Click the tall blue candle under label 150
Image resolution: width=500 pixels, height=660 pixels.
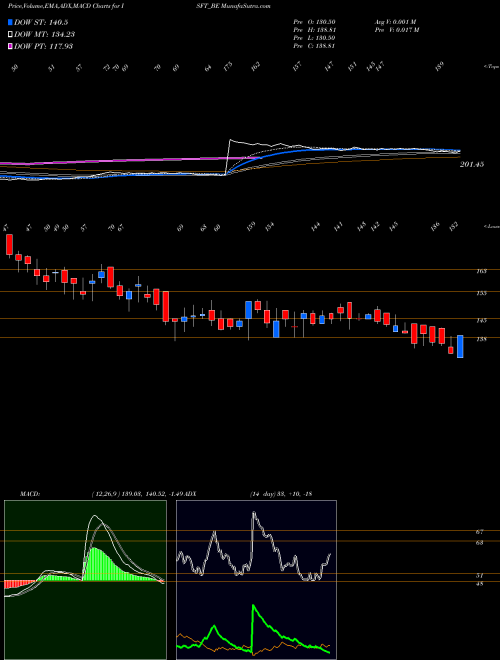click(x=248, y=310)
